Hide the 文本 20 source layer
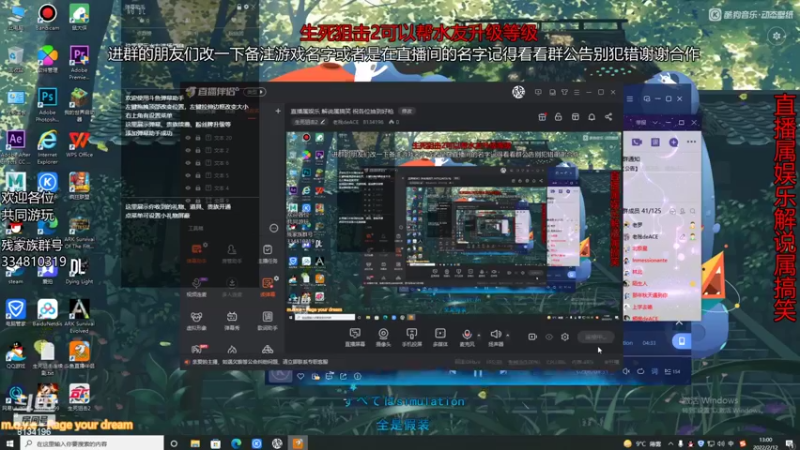Viewport: 800px width, 450px height. pyautogui.click(x=188, y=138)
